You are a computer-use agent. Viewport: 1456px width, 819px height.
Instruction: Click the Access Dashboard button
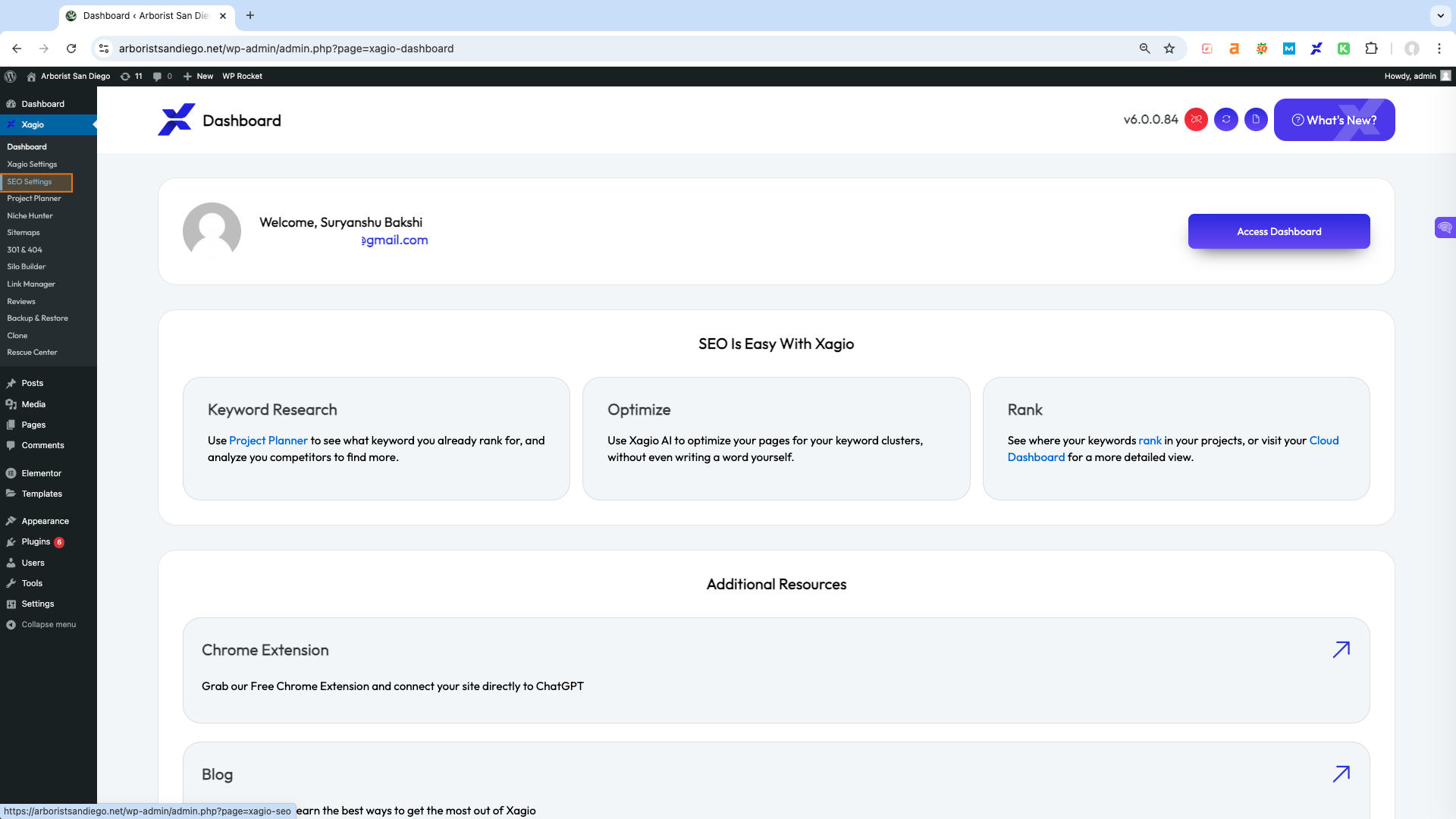1279,231
